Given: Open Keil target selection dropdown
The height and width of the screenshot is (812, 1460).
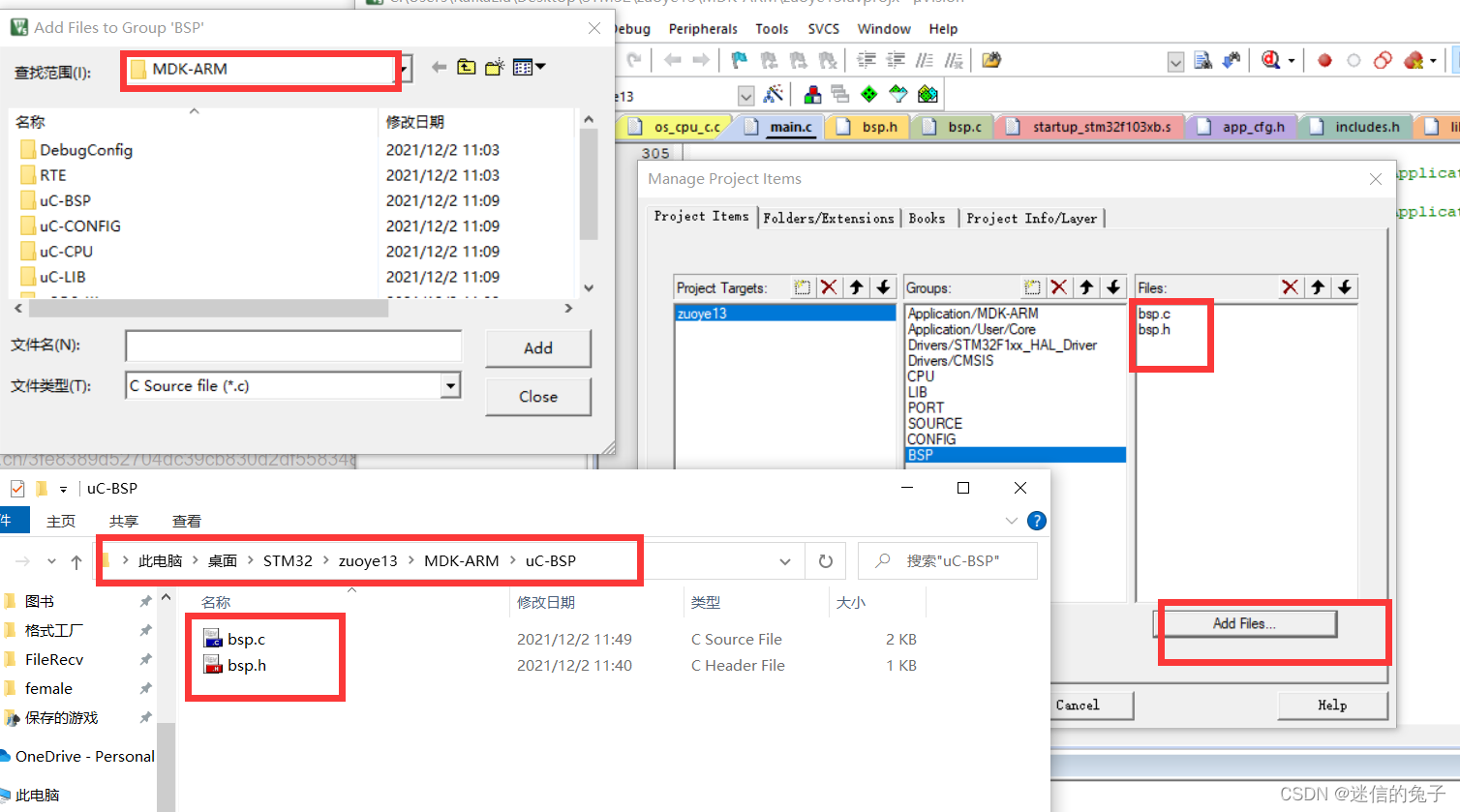Looking at the screenshot, I should (745, 96).
